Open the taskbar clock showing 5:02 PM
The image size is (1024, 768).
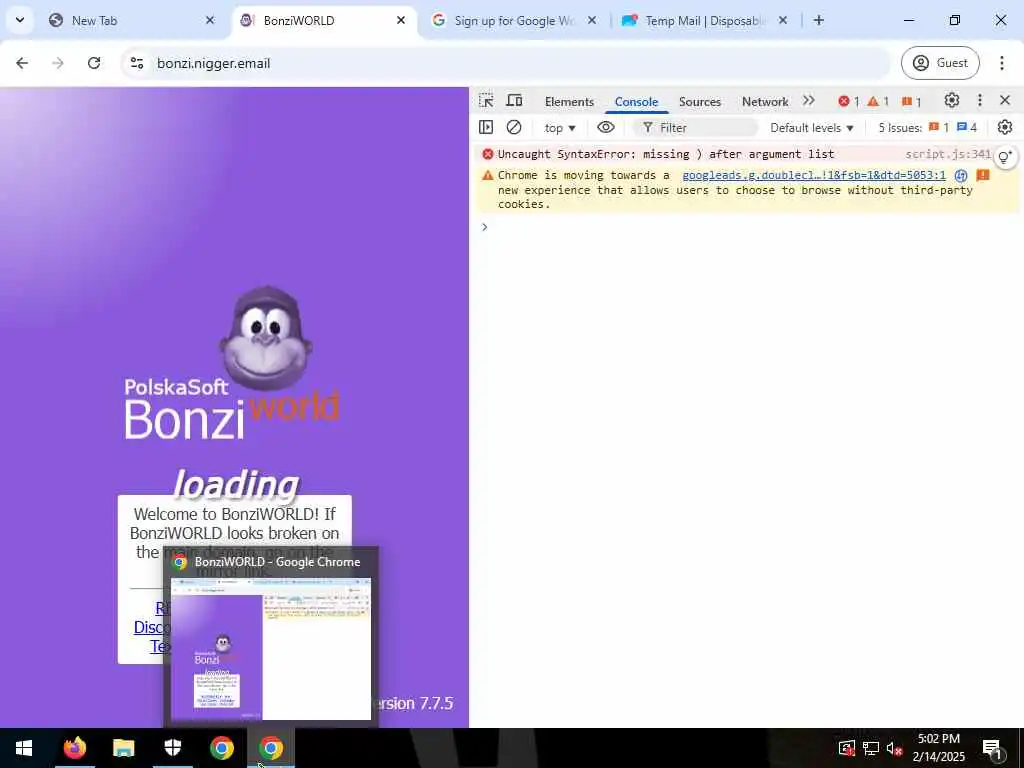938,748
